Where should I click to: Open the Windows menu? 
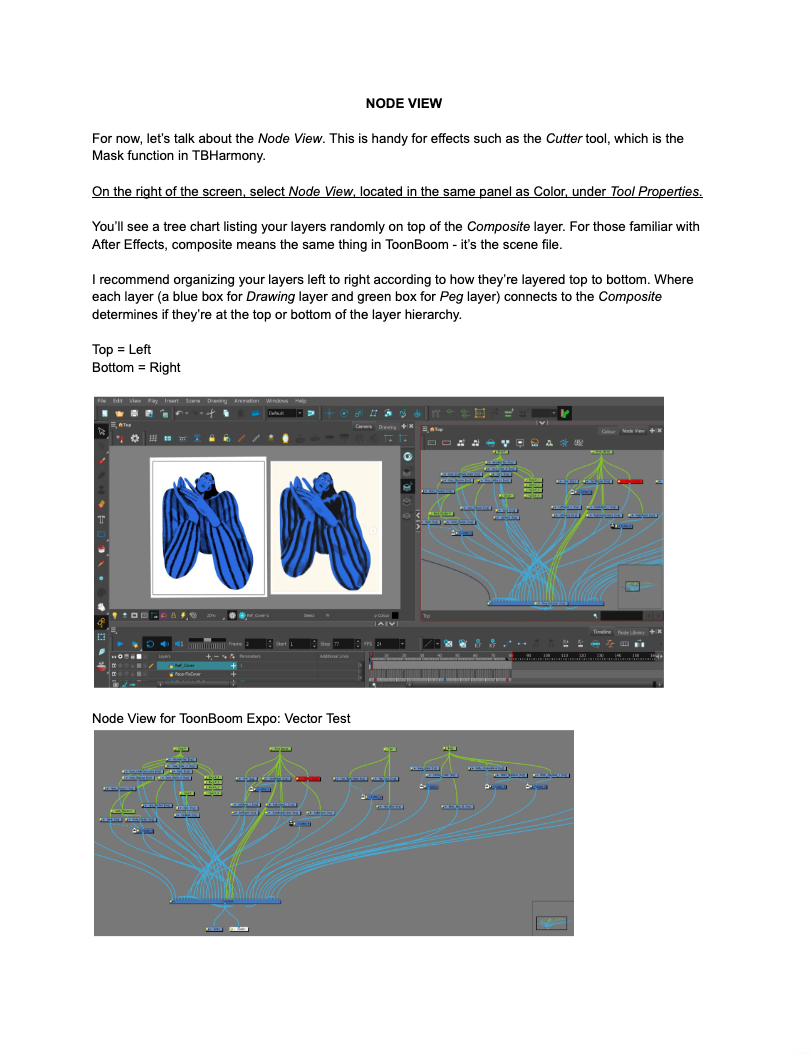click(x=277, y=401)
